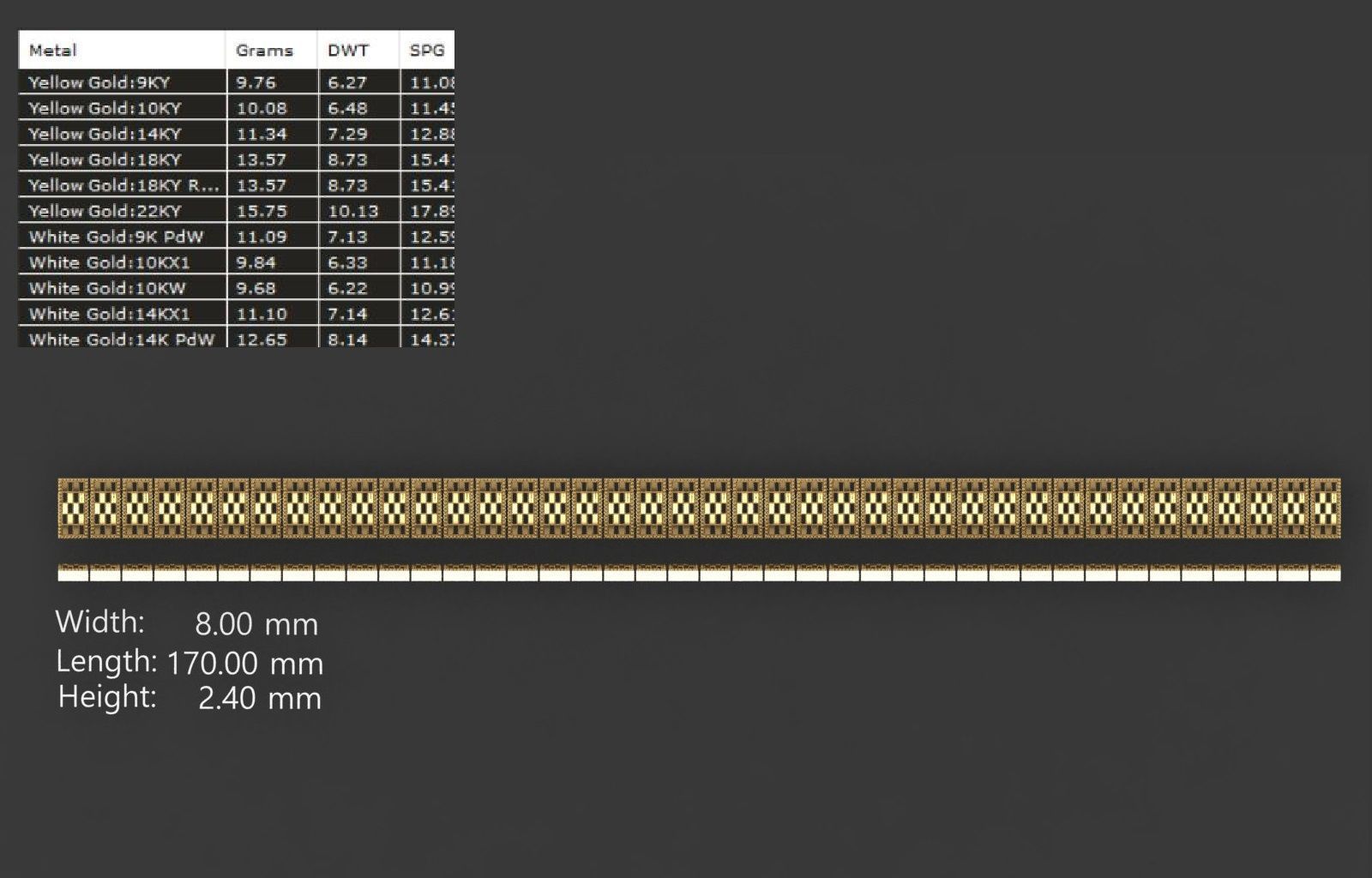Select the White Gold:10KX1 row
Screen dimensions: 1372x878
coord(237,262)
